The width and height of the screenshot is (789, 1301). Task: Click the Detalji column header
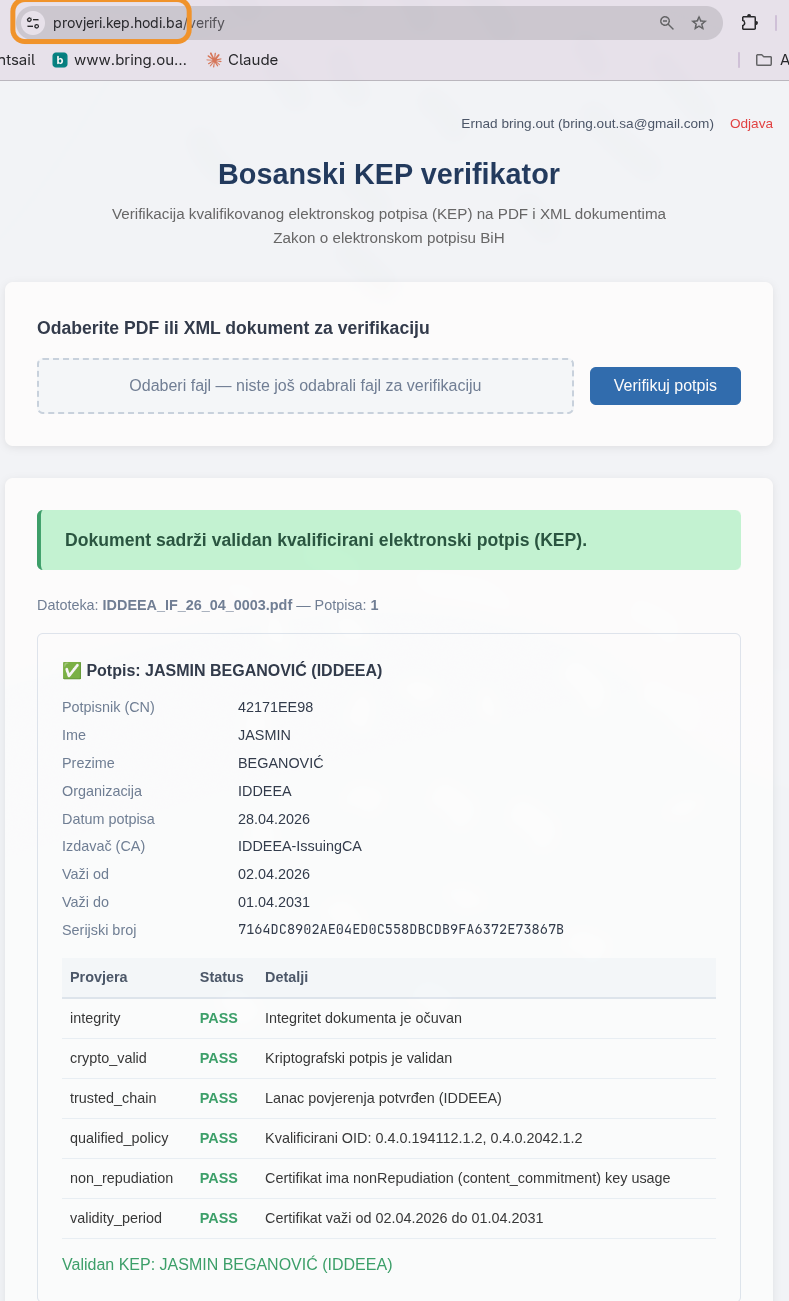pyautogui.click(x=286, y=977)
